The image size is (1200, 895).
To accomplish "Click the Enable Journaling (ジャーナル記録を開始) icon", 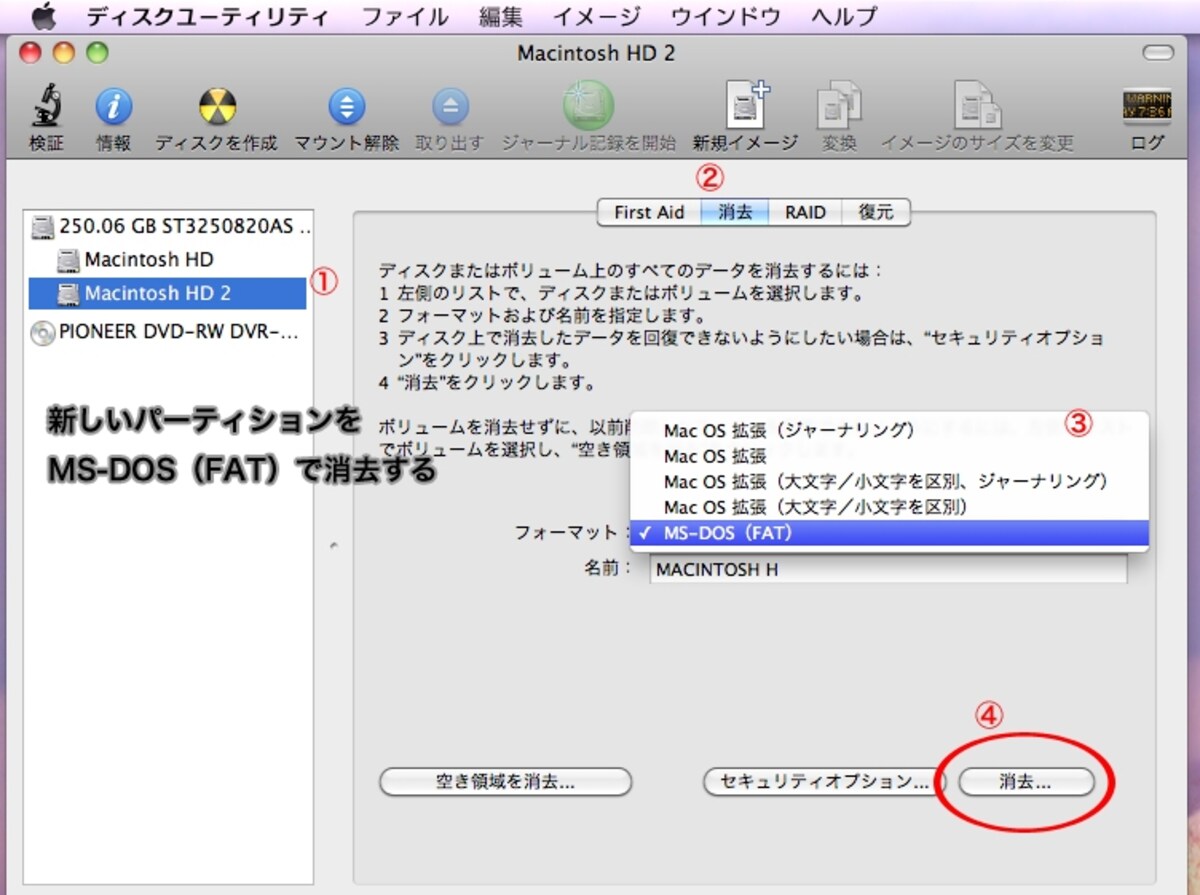I will coord(588,107).
